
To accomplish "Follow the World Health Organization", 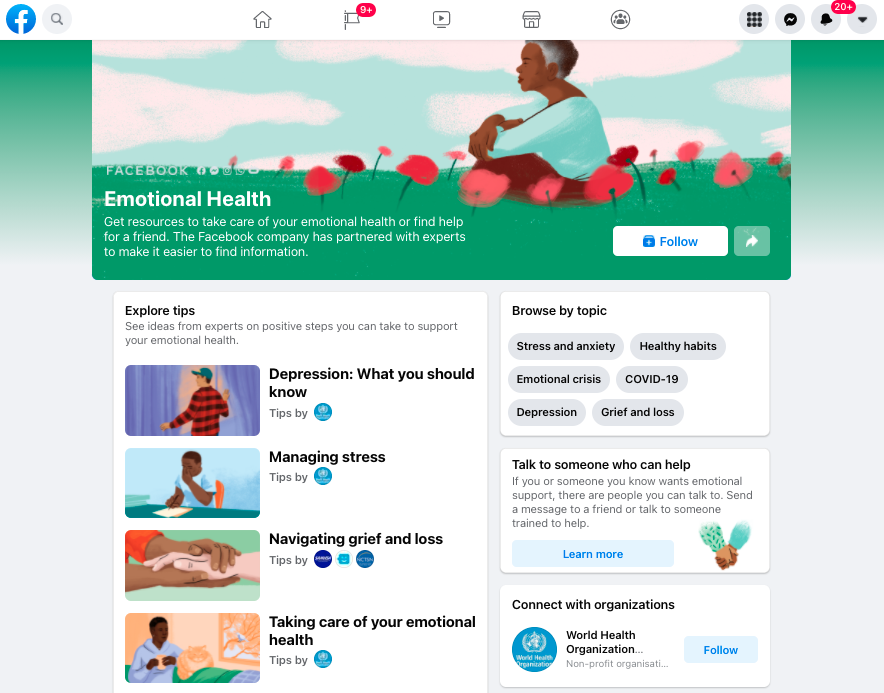I will click(720, 650).
